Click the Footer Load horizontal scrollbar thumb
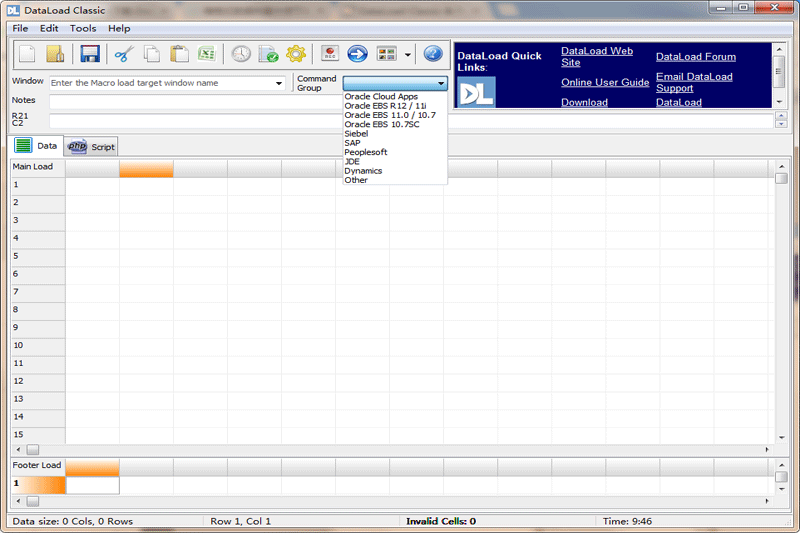The height and width of the screenshot is (533, 800). click(33, 501)
